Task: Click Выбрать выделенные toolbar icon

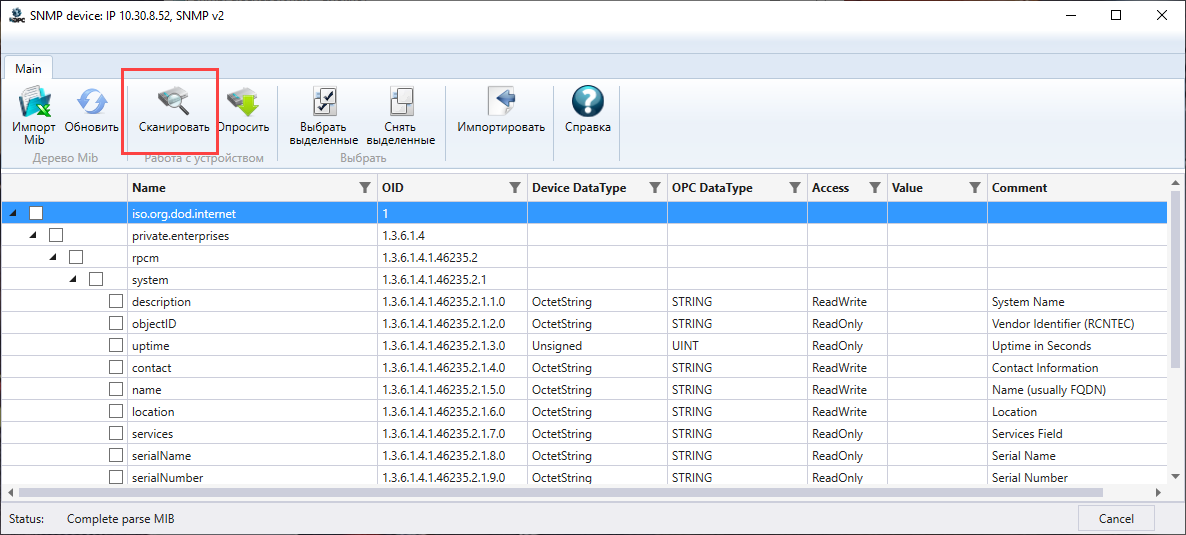Action: 324,103
